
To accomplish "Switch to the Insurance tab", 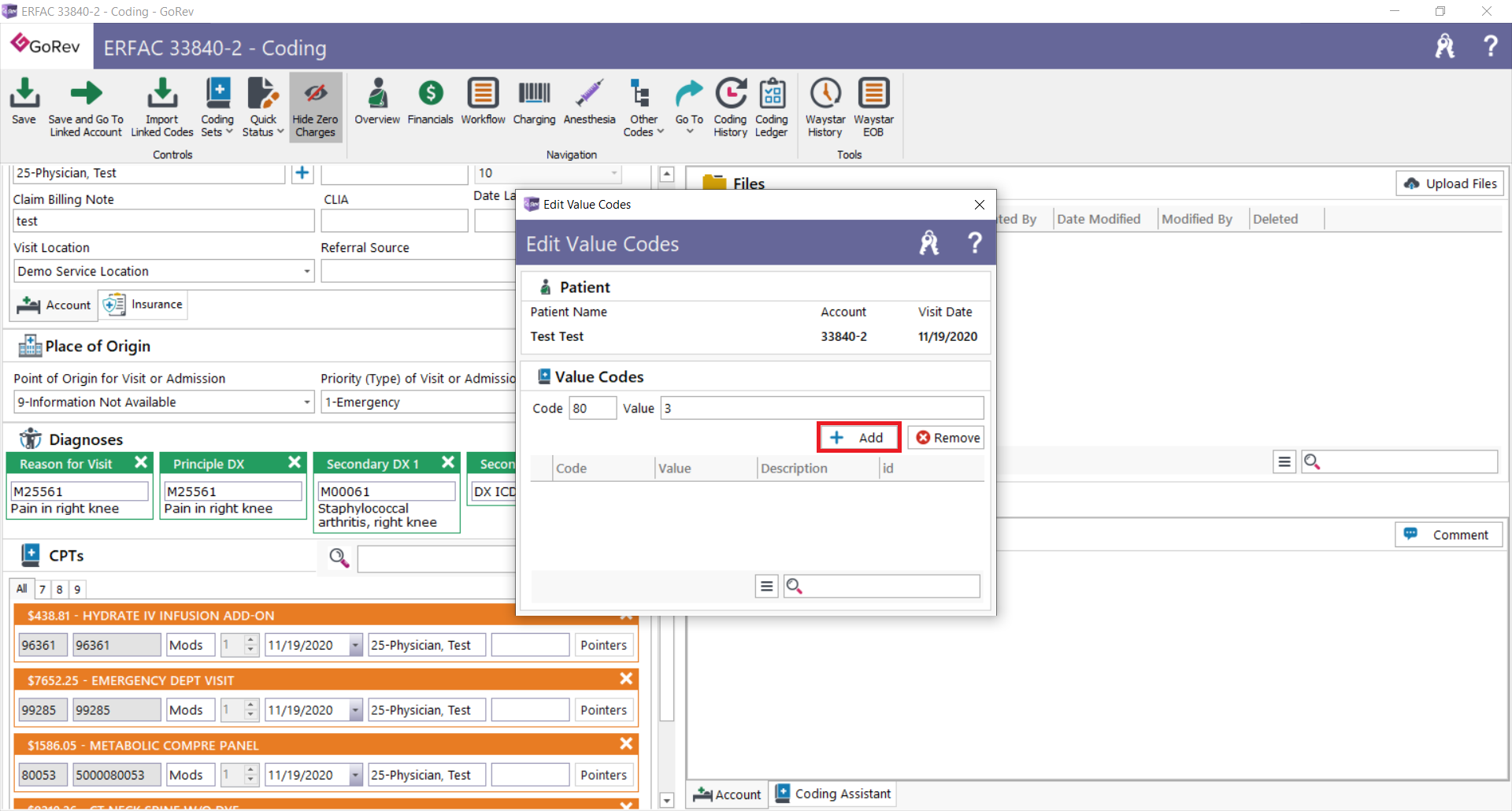I will pos(143,305).
